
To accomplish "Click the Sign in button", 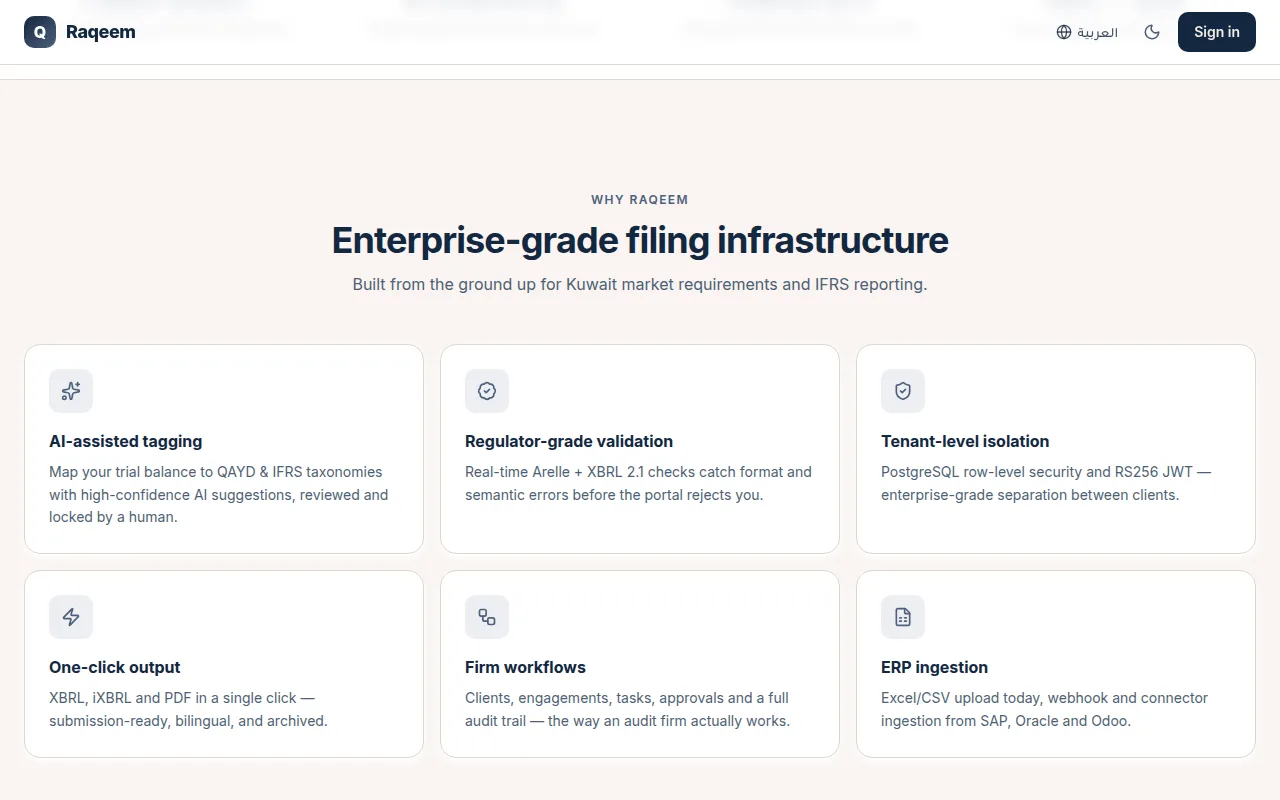I will tap(1216, 32).
